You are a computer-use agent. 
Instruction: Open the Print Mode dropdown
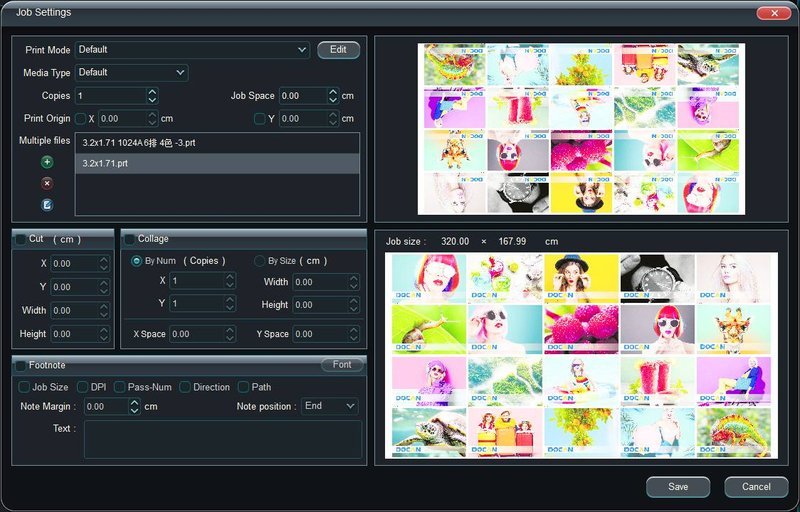coord(192,50)
